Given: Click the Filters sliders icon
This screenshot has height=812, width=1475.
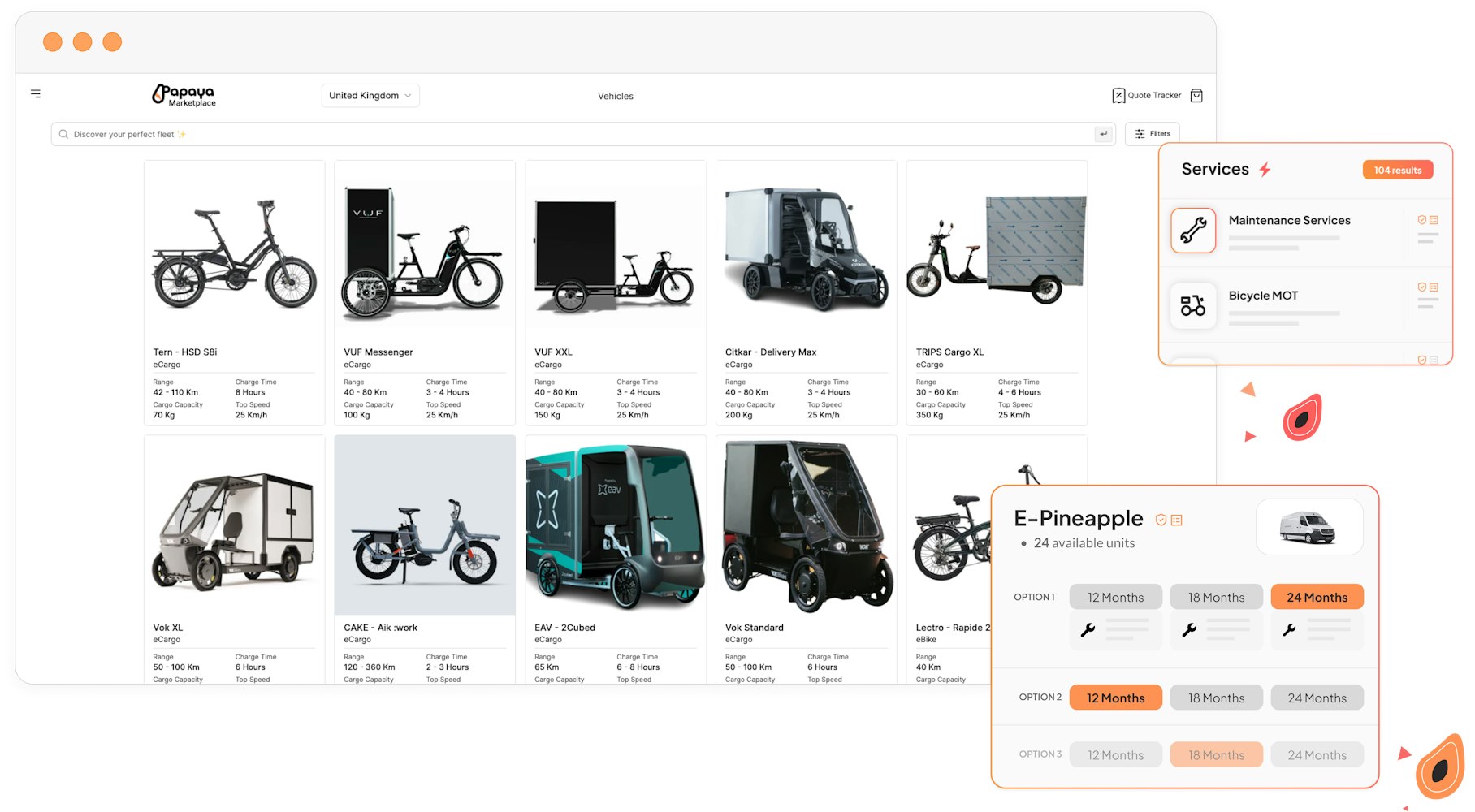Looking at the screenshot, I should [x=1140, y=134].
